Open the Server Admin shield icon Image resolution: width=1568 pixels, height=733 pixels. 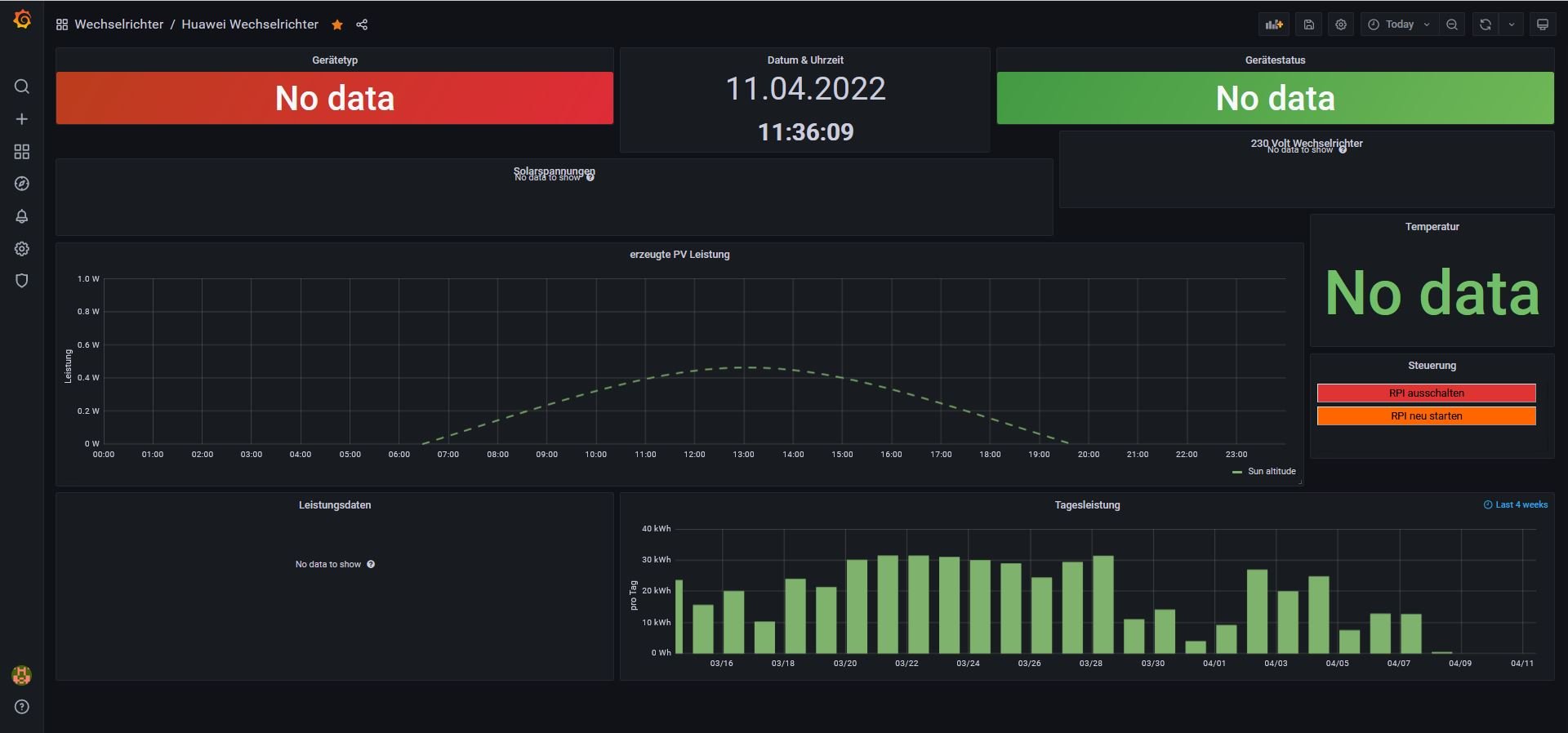point(22,281)
